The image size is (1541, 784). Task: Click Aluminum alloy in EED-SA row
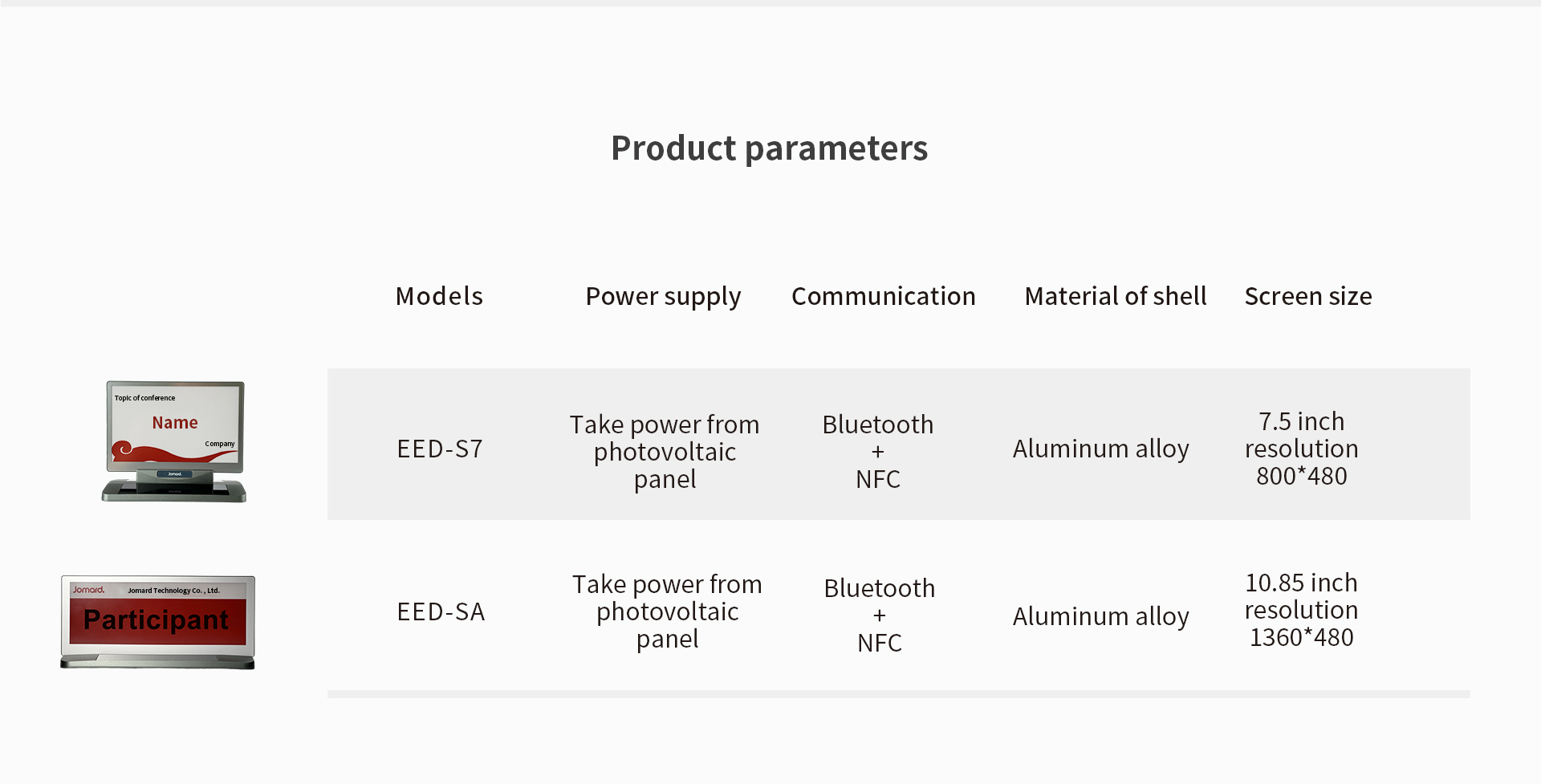tap(1100, 616)
